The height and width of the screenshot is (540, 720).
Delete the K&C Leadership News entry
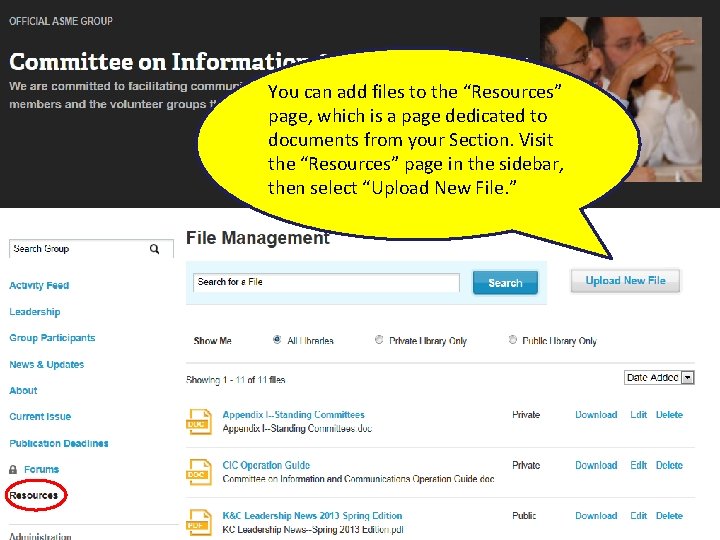coord(669,516)
